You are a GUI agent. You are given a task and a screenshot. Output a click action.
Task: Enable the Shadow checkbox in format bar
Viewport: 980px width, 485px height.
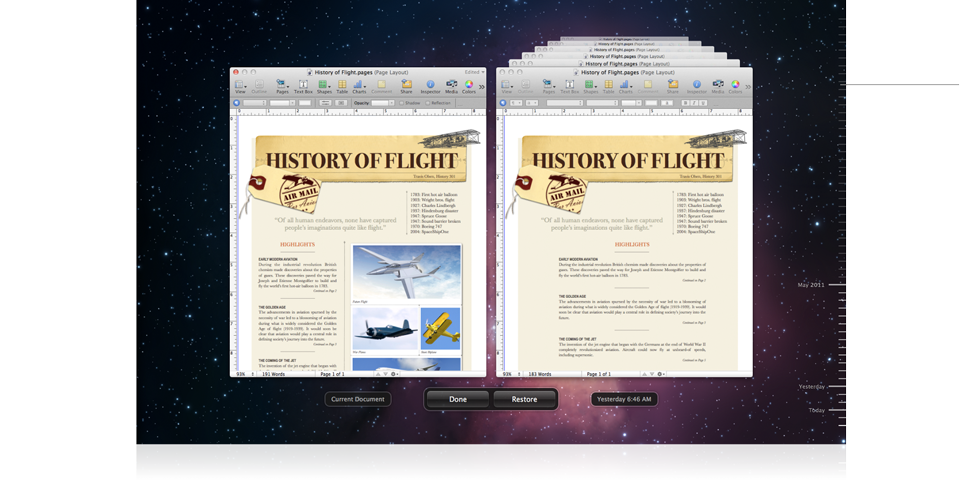[402, 103]
